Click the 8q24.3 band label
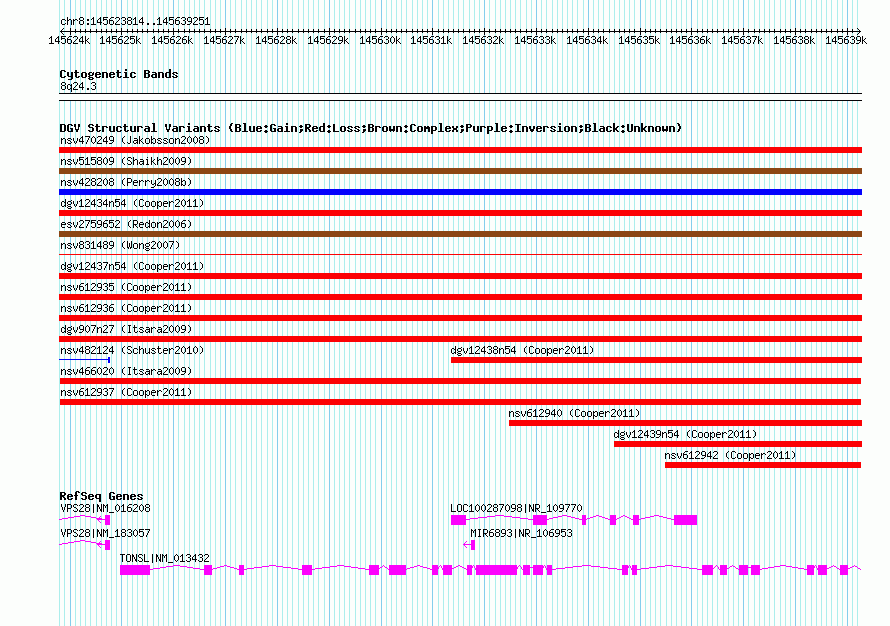 pos(78,86)
